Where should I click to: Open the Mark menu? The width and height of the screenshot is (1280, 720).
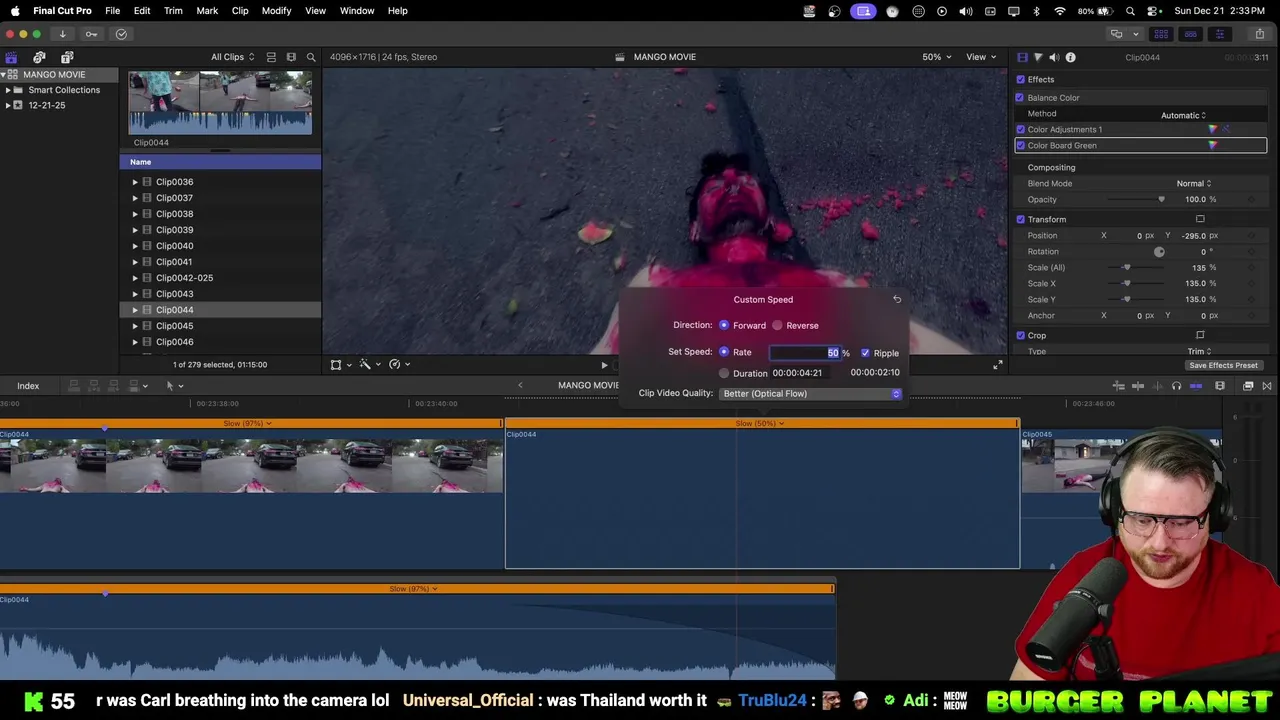click(207, 11)
